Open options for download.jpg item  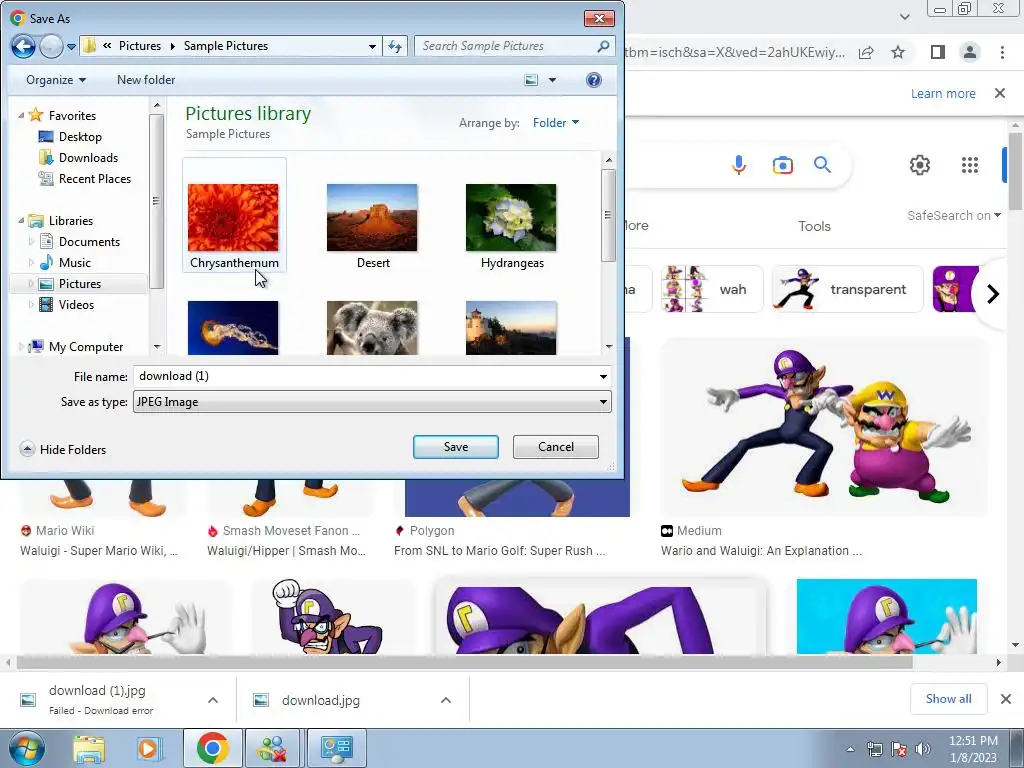point(446,700)
